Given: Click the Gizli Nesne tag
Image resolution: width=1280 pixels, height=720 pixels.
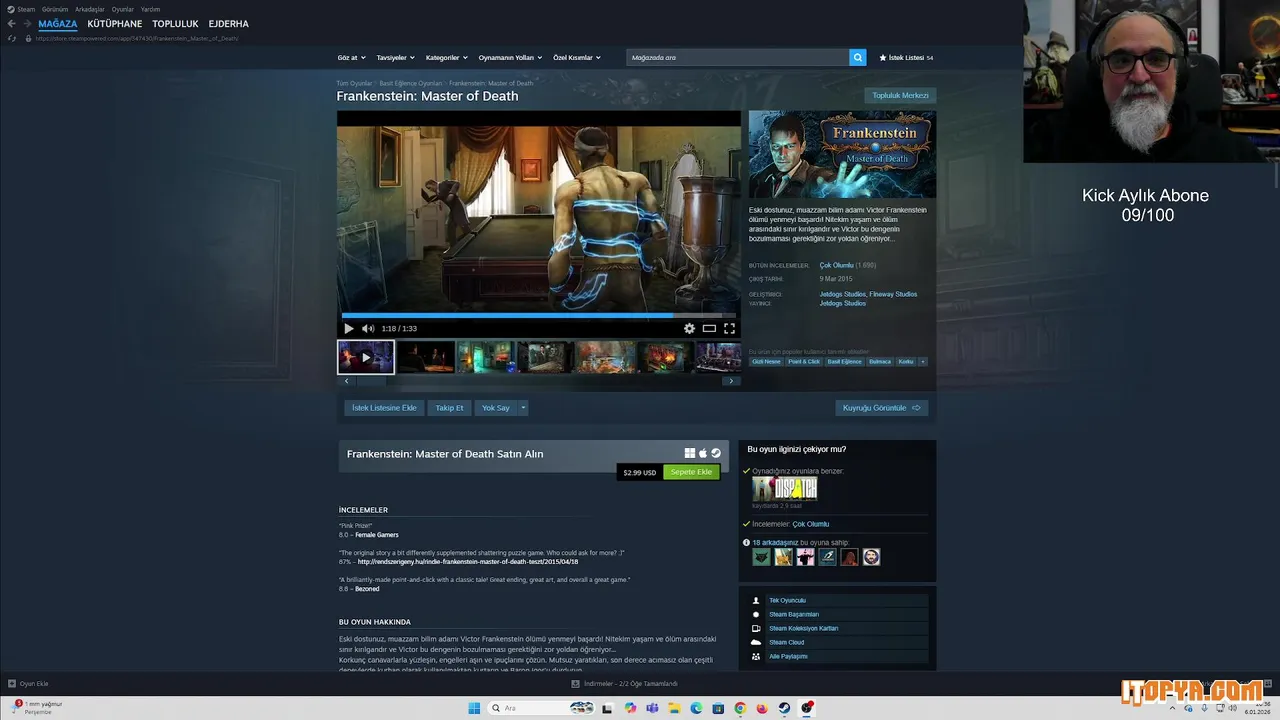Looking at the screenshot, I should [x=766, y=362].
